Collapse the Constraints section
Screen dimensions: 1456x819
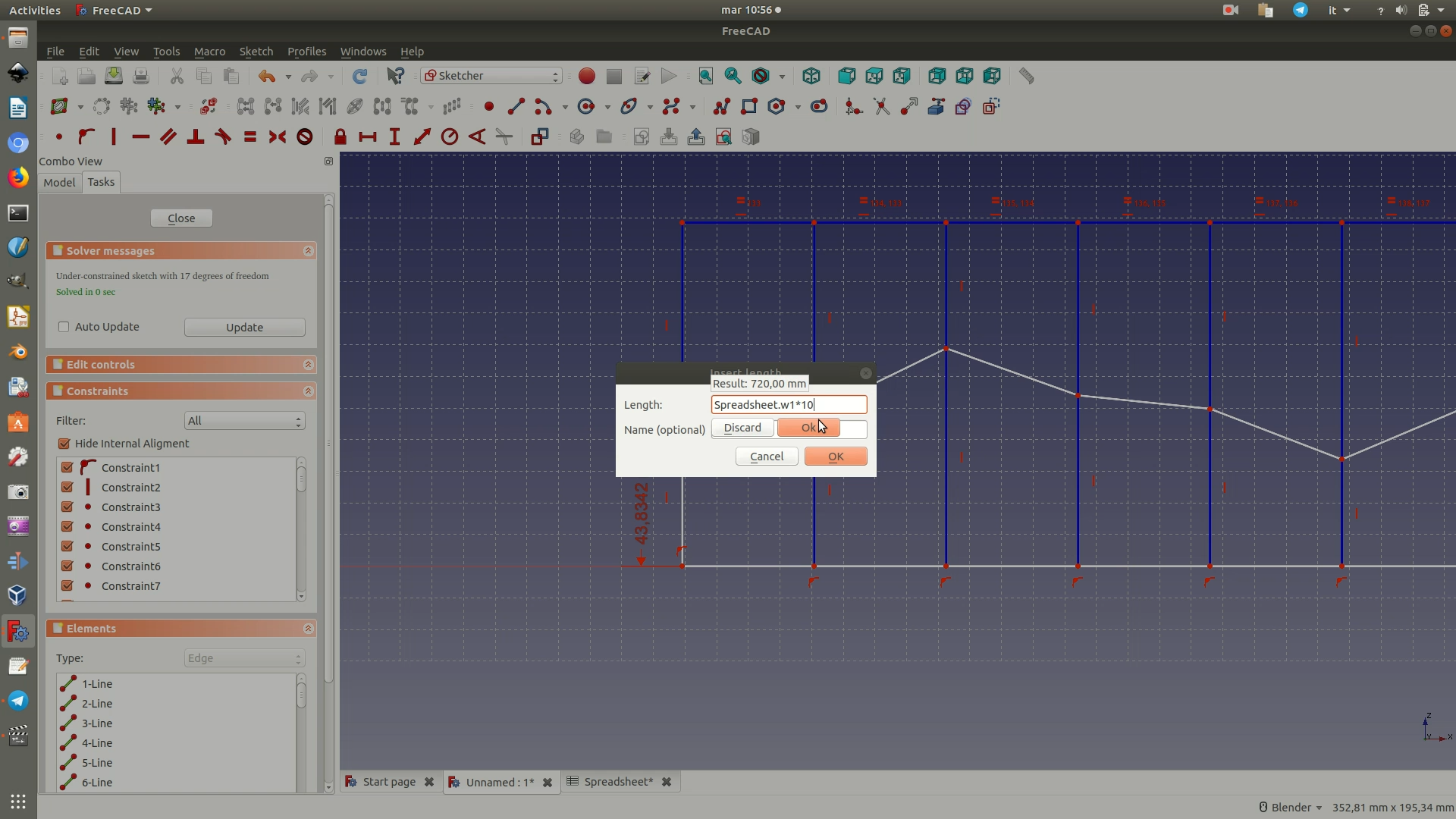pyautogui.click(x=308, y=391)
